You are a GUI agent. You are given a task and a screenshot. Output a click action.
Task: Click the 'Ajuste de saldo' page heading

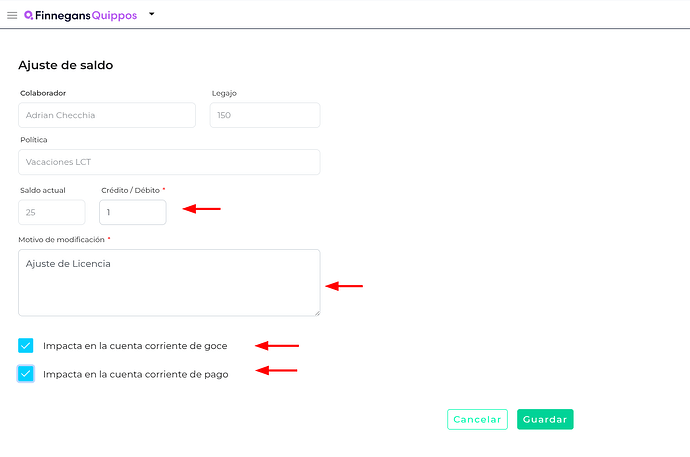click(x=65, y=66)
